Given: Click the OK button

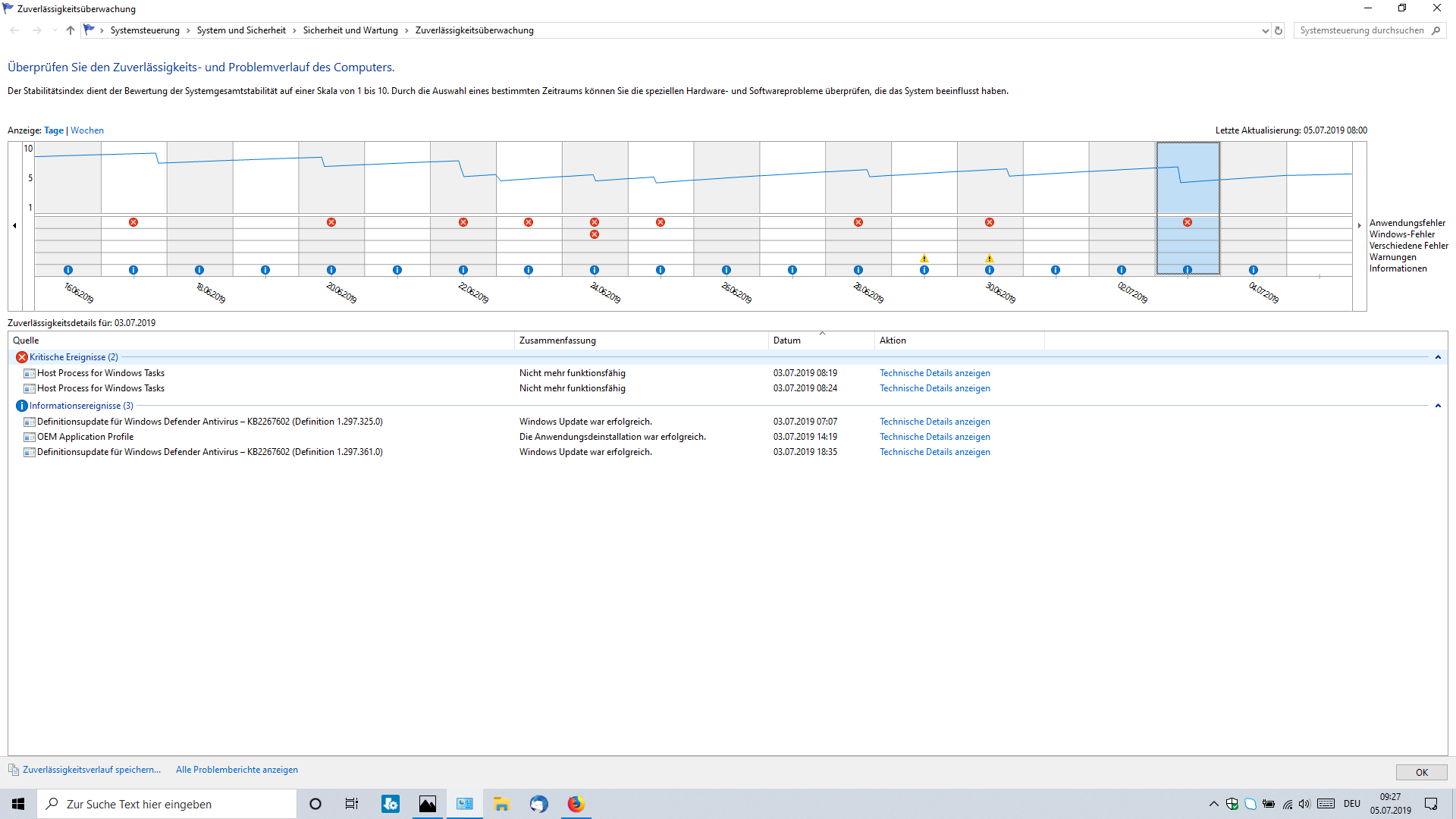Looking at the screenshot, I should (x=1421, y=772).
